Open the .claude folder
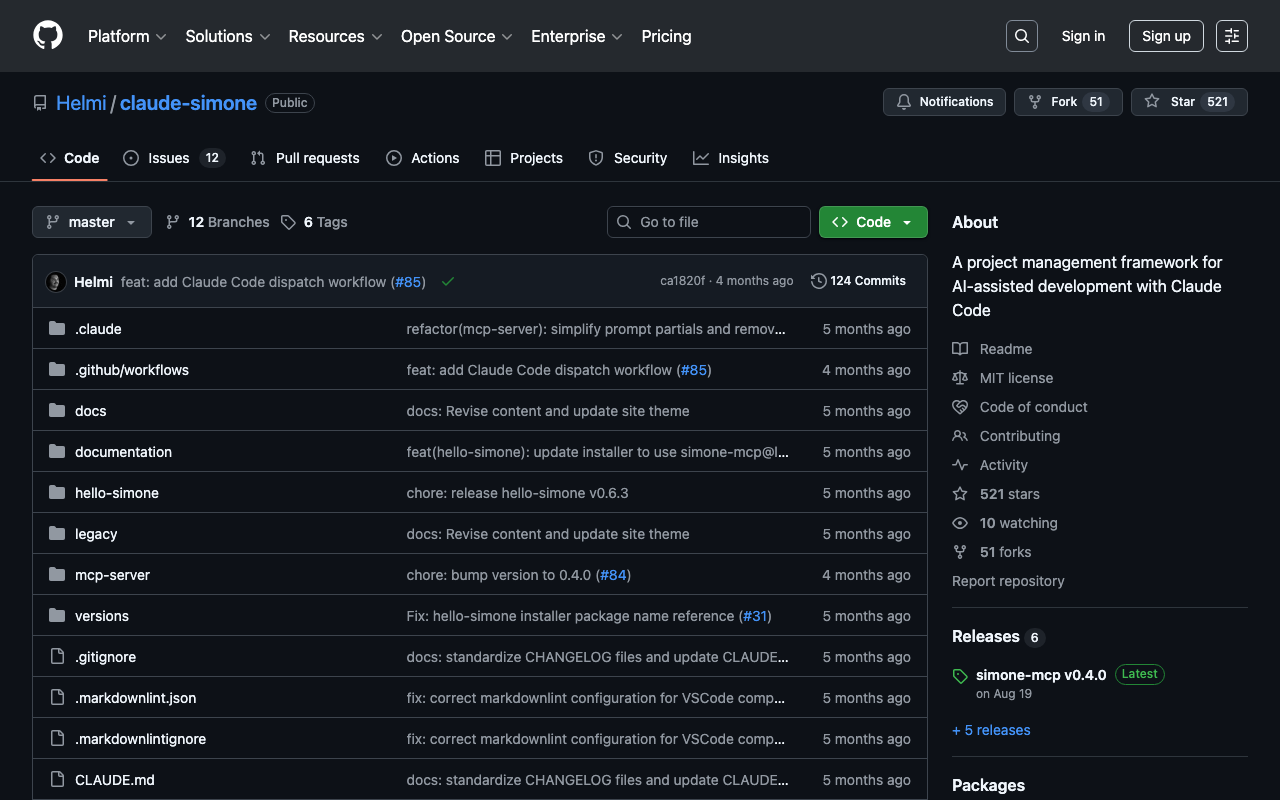Viewport: 1280px width, 800px height. [98, 329]
